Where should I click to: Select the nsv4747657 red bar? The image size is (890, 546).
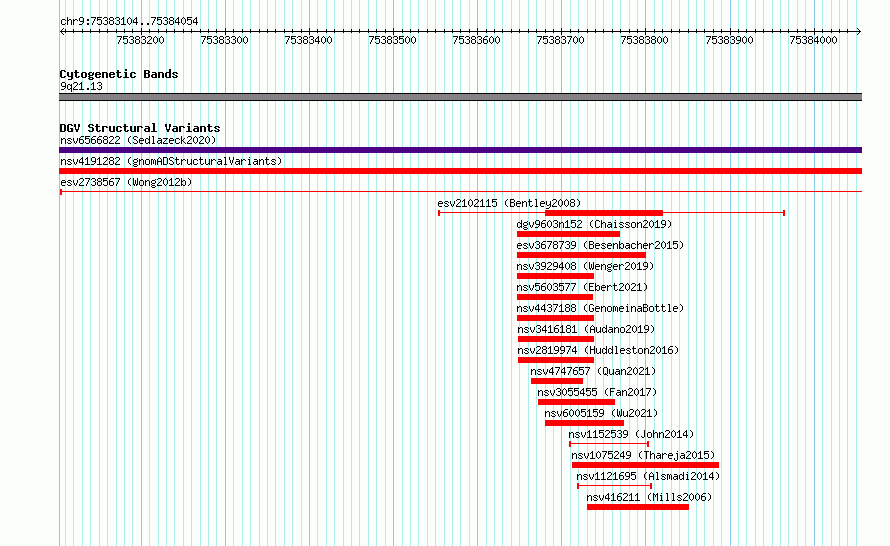pyautogui.click(x=557, y=381)
